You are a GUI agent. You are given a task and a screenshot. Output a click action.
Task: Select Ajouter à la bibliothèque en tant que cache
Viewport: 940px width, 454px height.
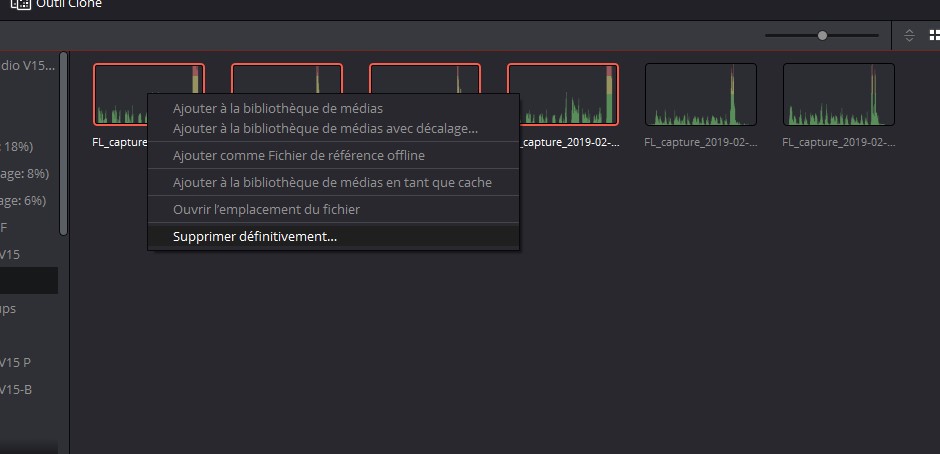pyautogui.click(x=332, y=182)
